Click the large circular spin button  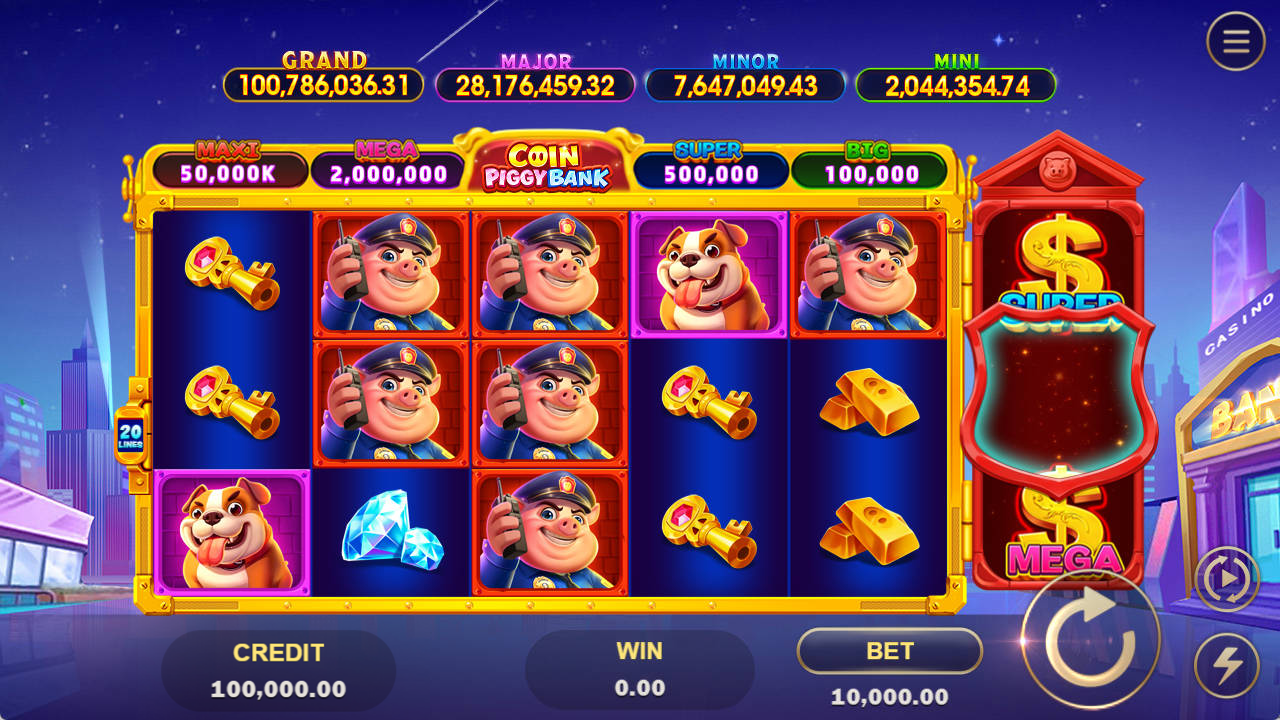1091,640
